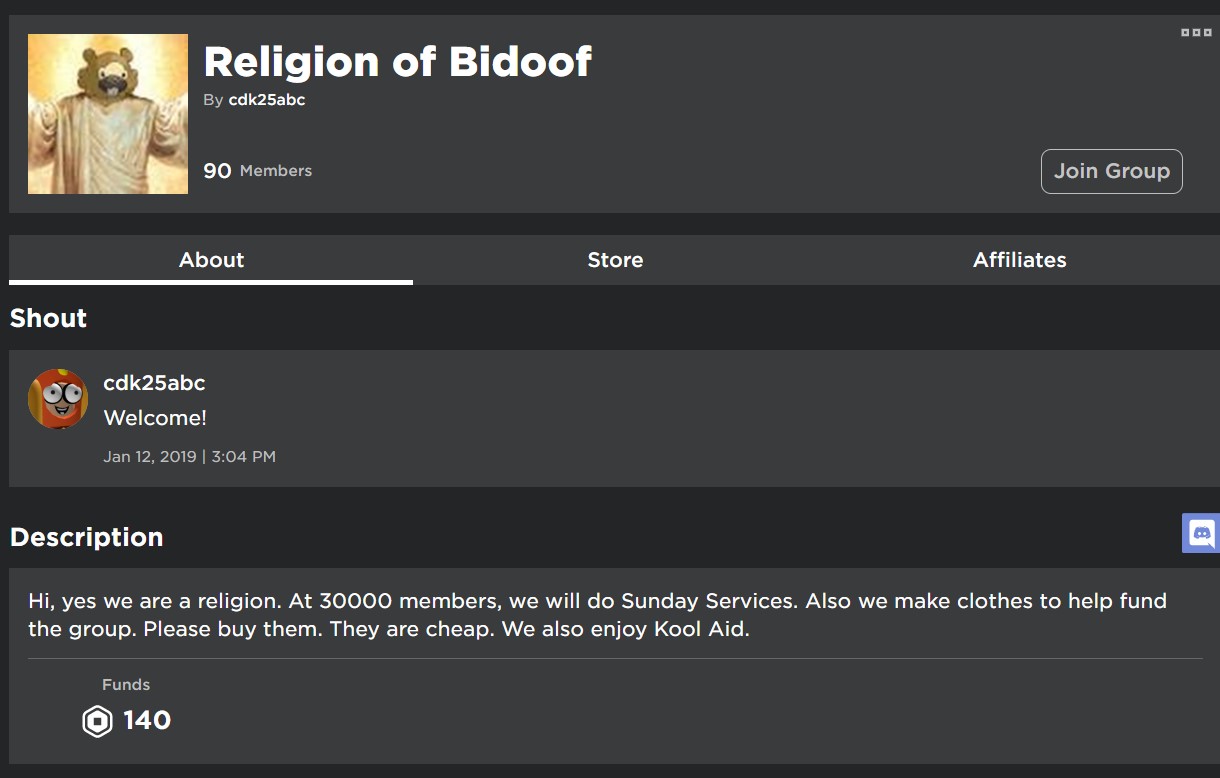1220x778 pixels.
Task: Click cdk25abc's avatar in the Shout
Action: point(58,398)
